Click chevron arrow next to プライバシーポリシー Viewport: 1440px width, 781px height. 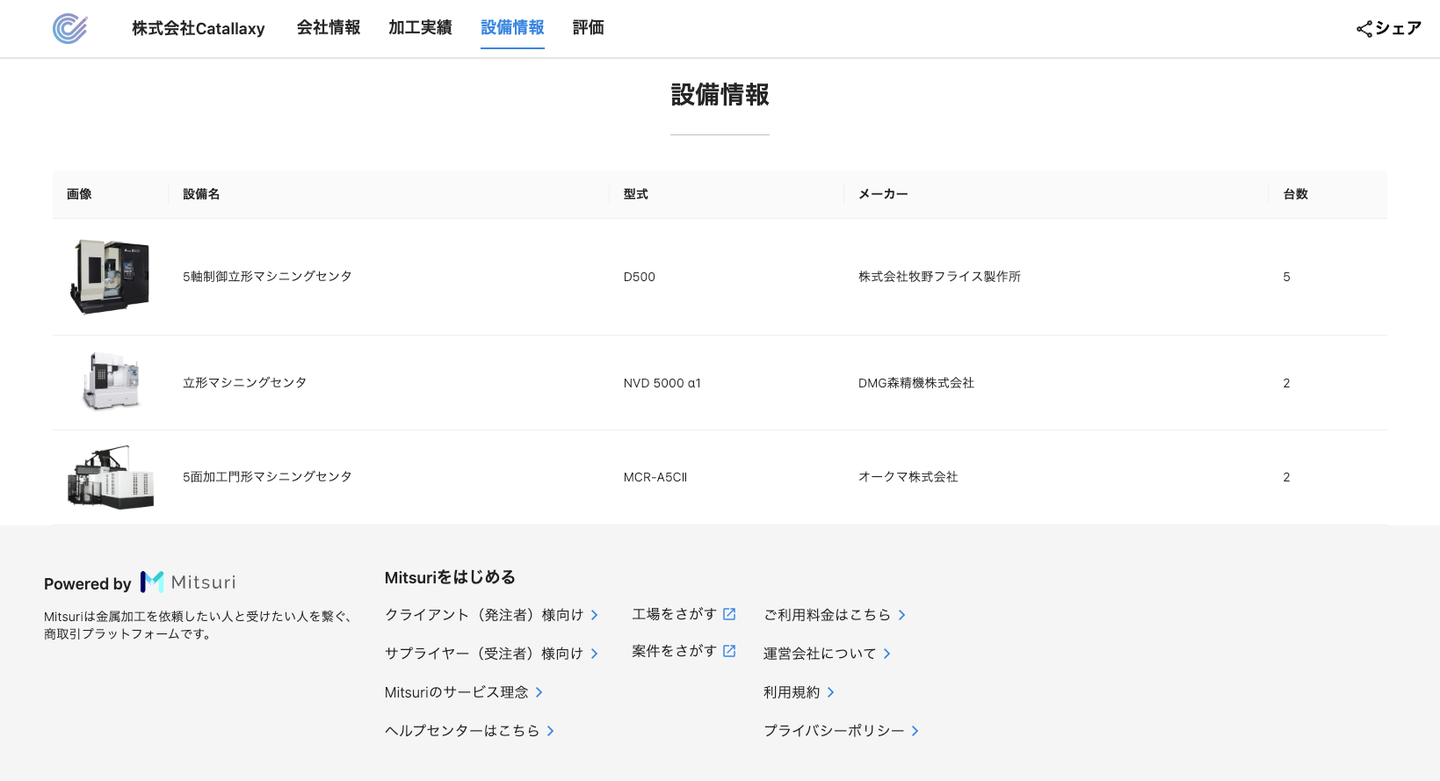[x=915, y=731]
